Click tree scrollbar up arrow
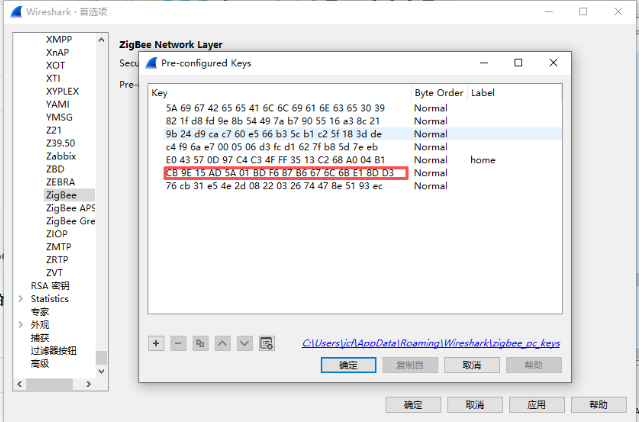The image size is (639, 422). [101, 40]
